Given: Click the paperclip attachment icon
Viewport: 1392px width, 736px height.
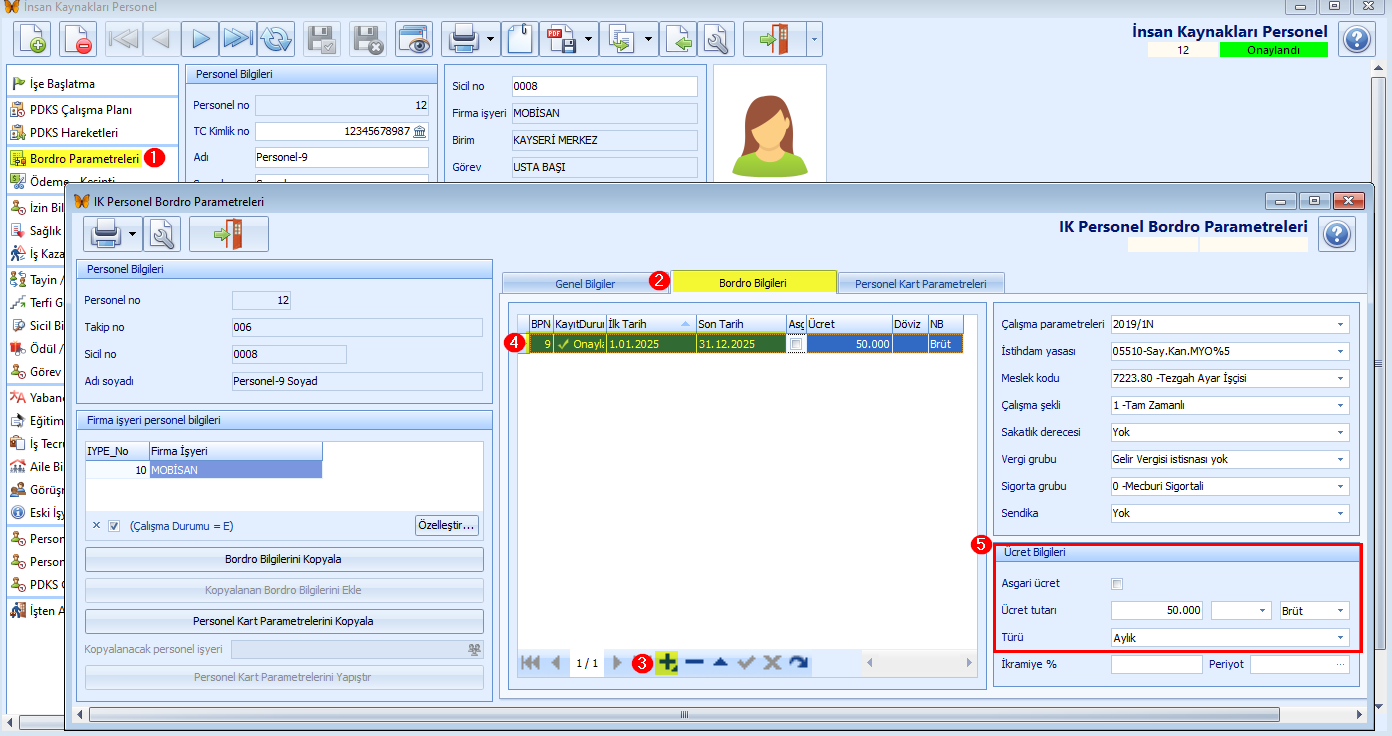Looking at the screenshot, I should coord(519,40).
